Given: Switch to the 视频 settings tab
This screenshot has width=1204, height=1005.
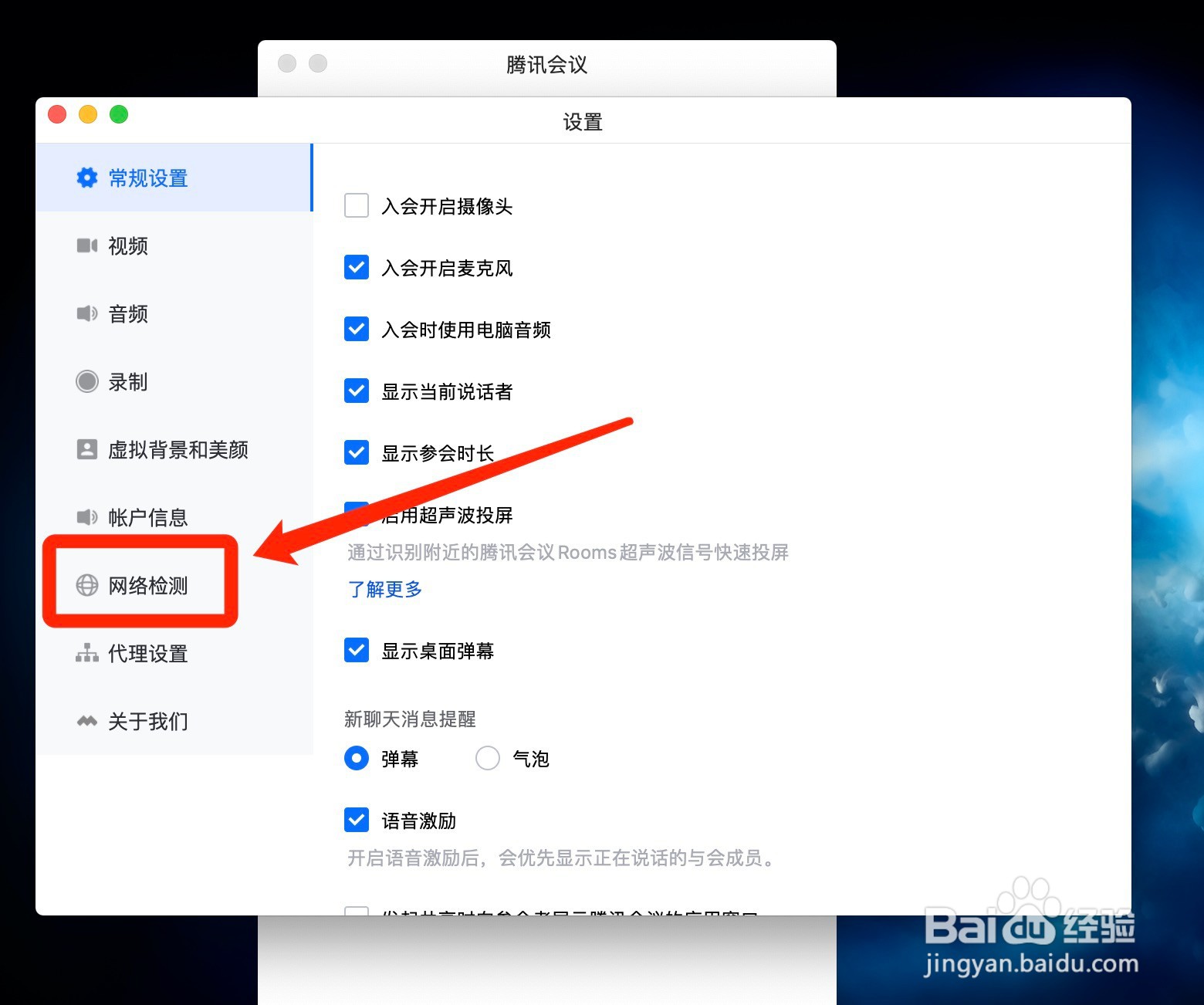Looking at the screenshot, I should point(174,245).
